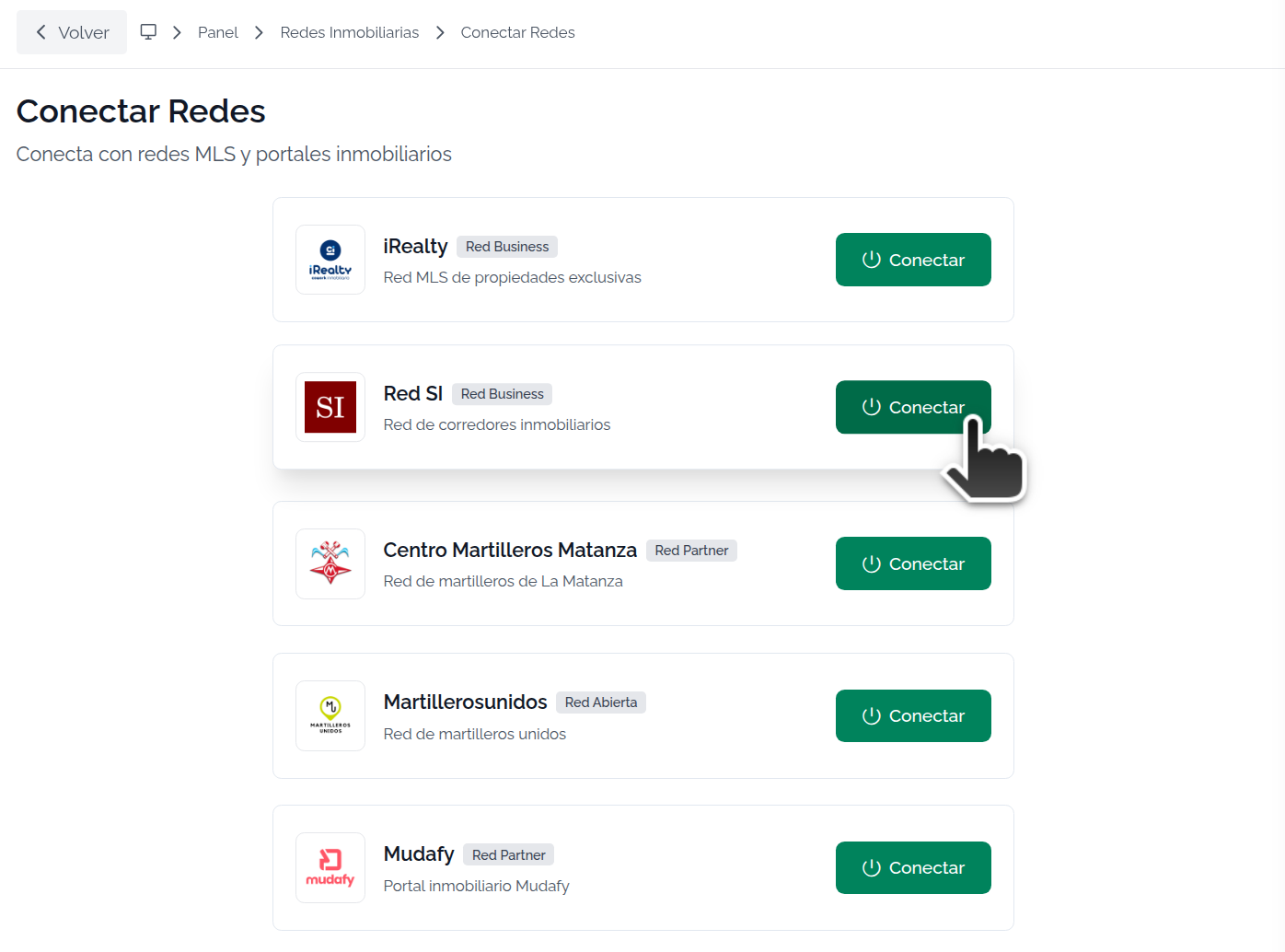This screenshot has width=1285, height=952.
Task: Click the monitor home icon in breadcrumb
Action: tap(148, 32)
